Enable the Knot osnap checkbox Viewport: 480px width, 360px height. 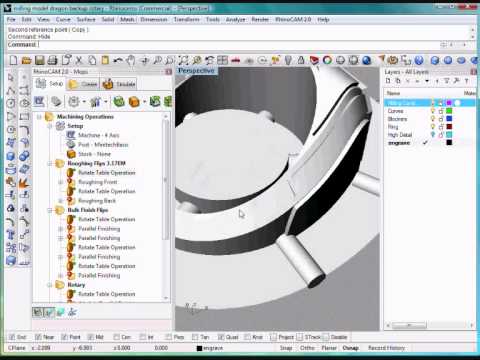247,337
